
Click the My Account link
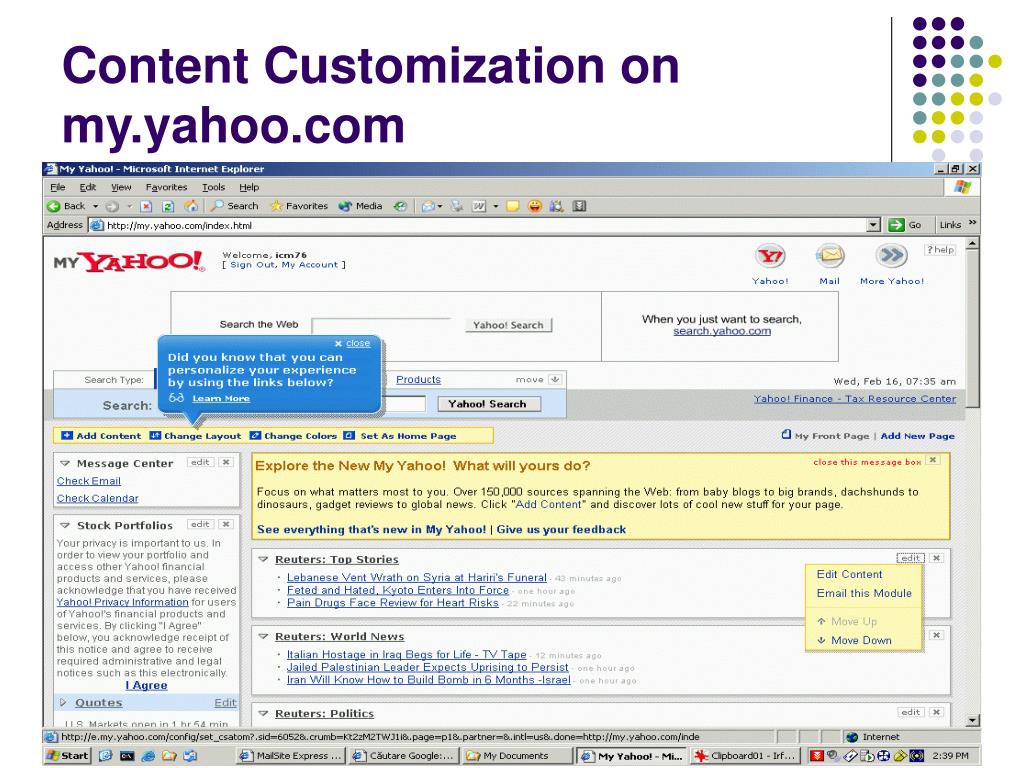pos(310,264)
